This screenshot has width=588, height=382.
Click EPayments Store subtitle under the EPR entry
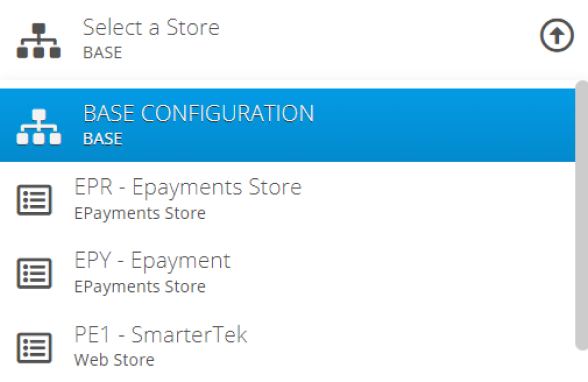(140, 213)
